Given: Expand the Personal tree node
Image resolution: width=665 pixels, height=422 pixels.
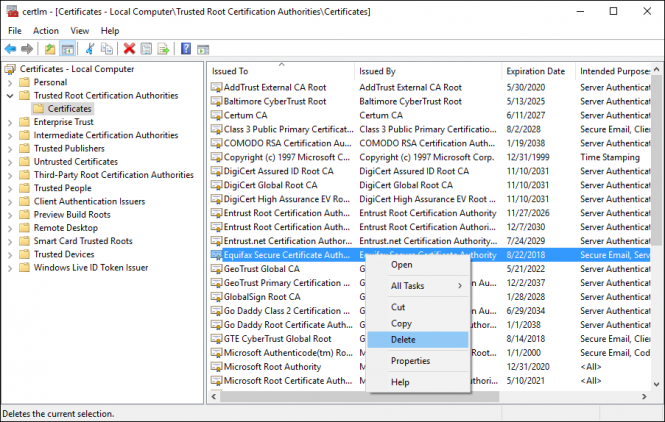Looking at the screenshot, I should tap(10, 83).
